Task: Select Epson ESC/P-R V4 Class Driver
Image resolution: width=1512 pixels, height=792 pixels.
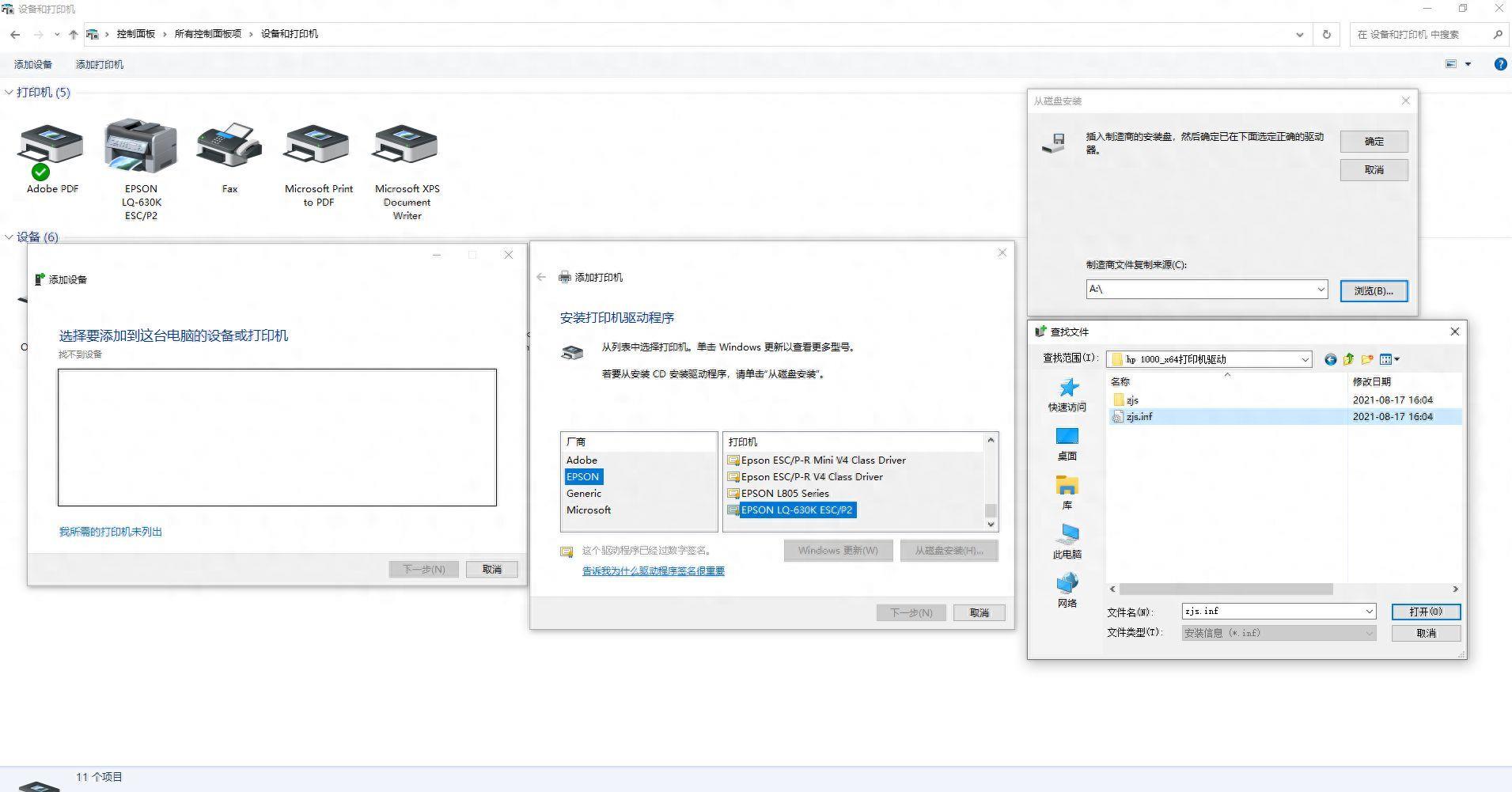Action: [805, 476]
